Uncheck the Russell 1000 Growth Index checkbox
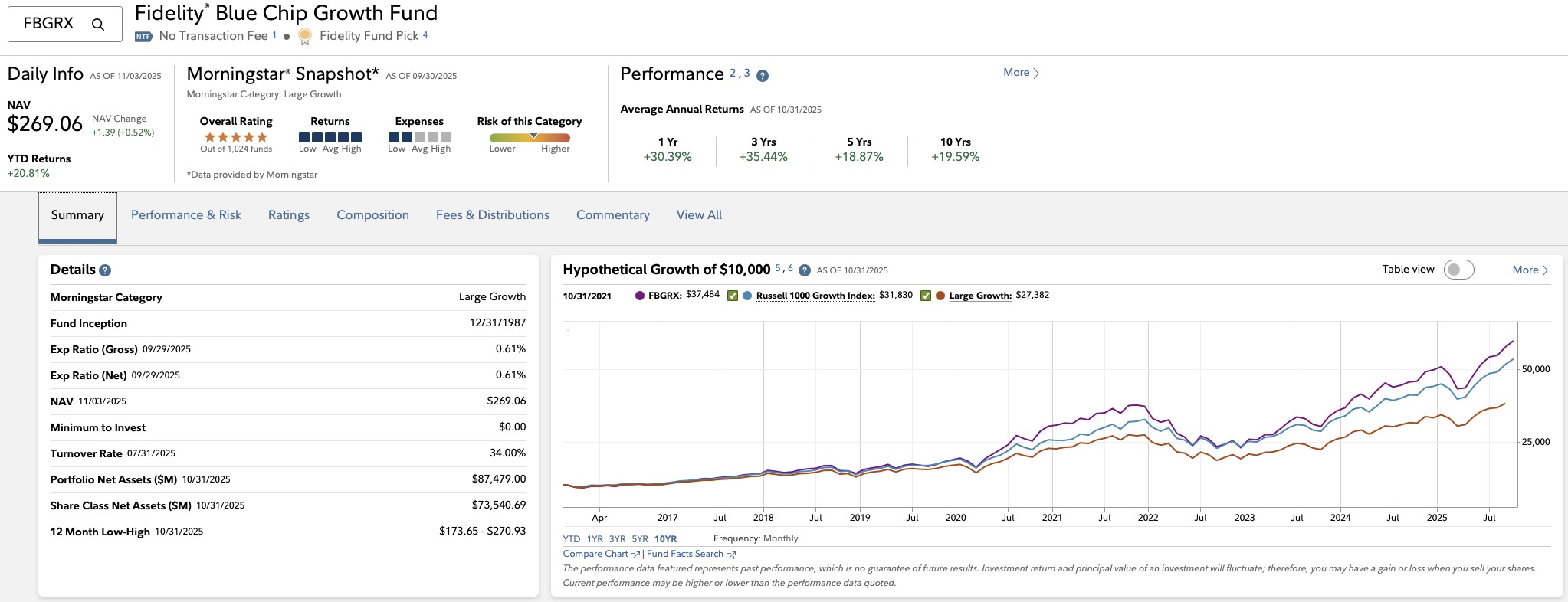Viewport: 1568px width, 602px height. tap(732, 296)
